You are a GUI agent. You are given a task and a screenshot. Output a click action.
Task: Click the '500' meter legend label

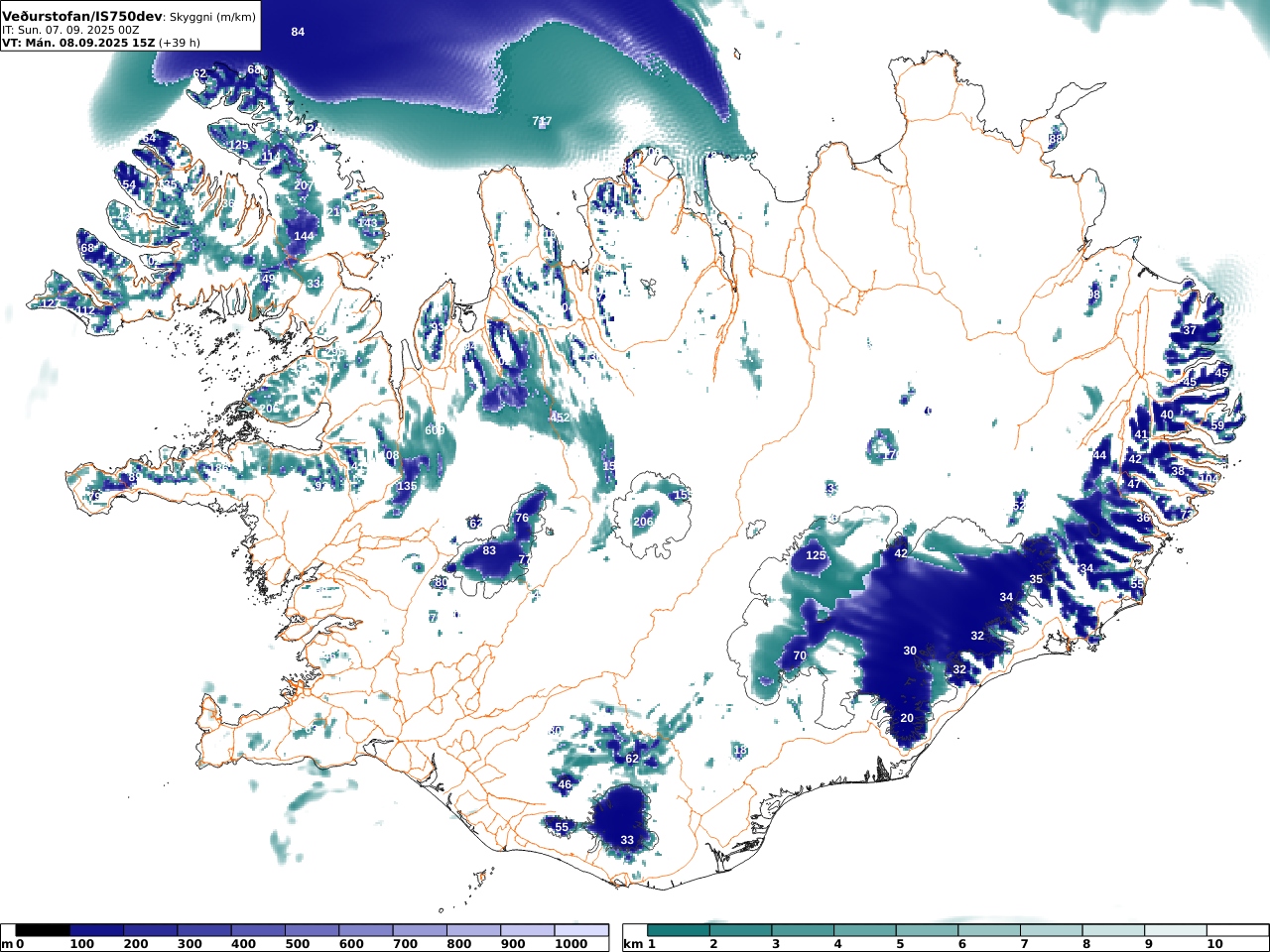pos(298,944)
